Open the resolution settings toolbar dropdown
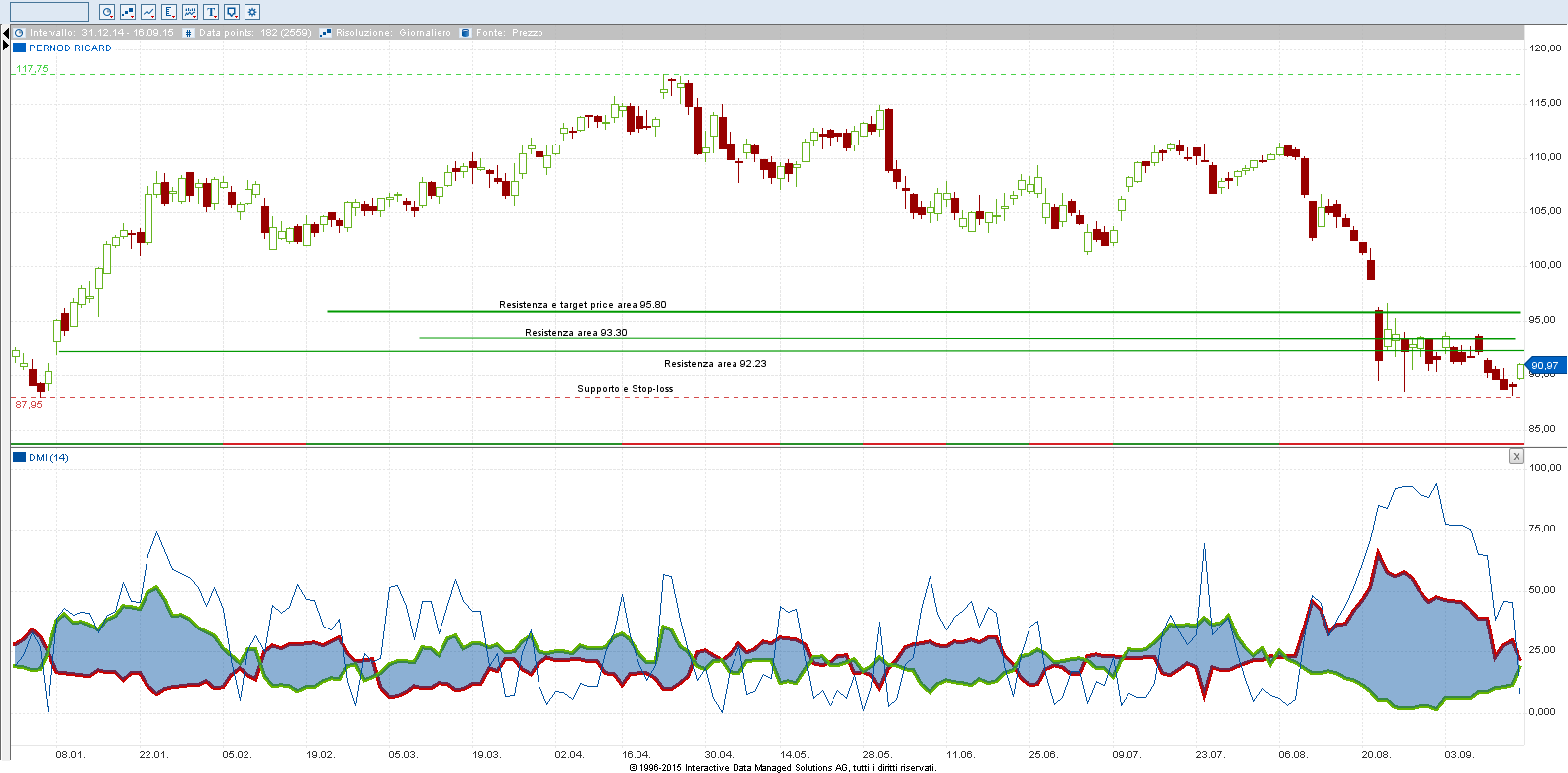The image size is (1568, 773). (128, 12)
